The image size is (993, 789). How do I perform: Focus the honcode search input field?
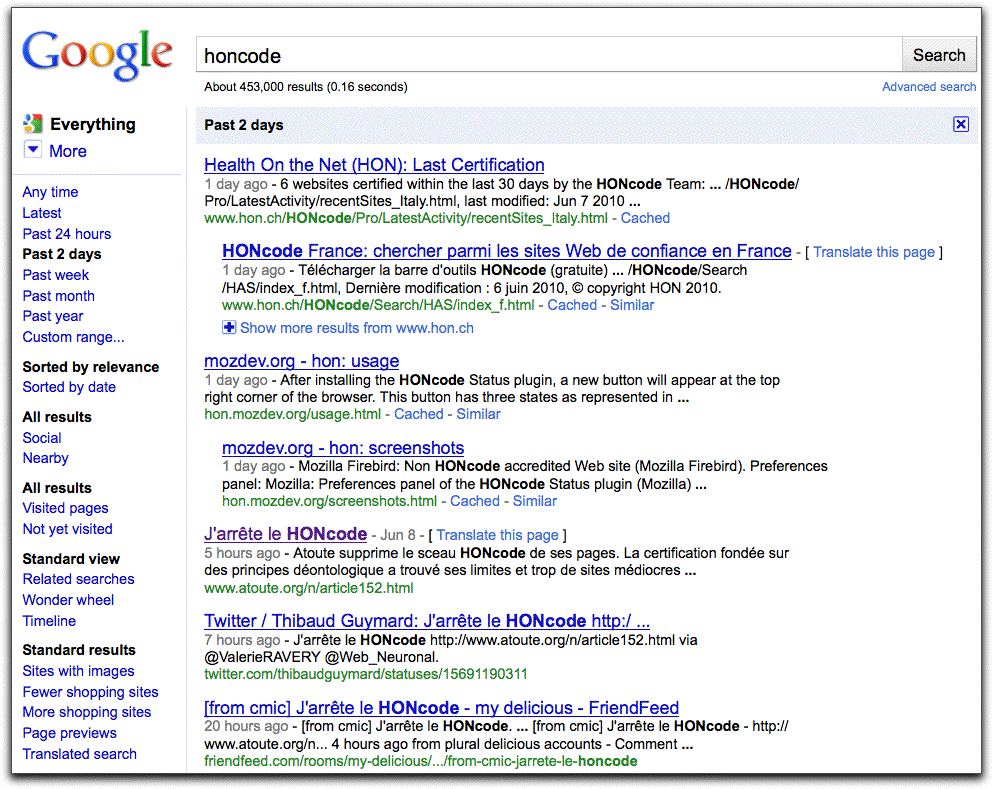tap(549, 55)
